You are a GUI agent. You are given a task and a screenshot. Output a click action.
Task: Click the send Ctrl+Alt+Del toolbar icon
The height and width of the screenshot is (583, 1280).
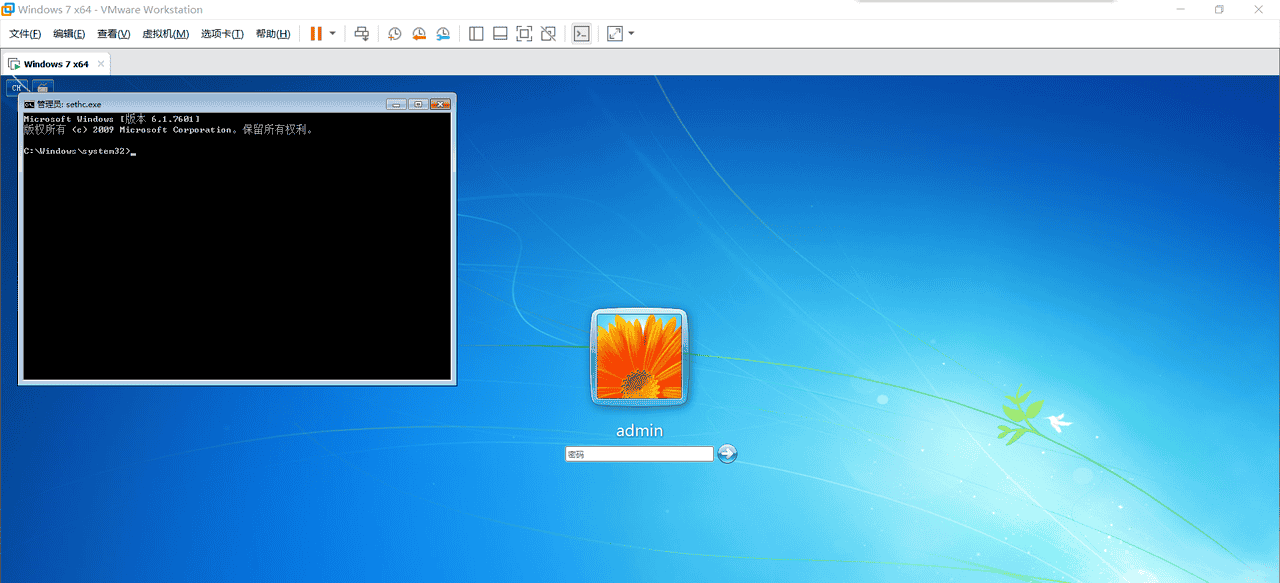point(362,33)
